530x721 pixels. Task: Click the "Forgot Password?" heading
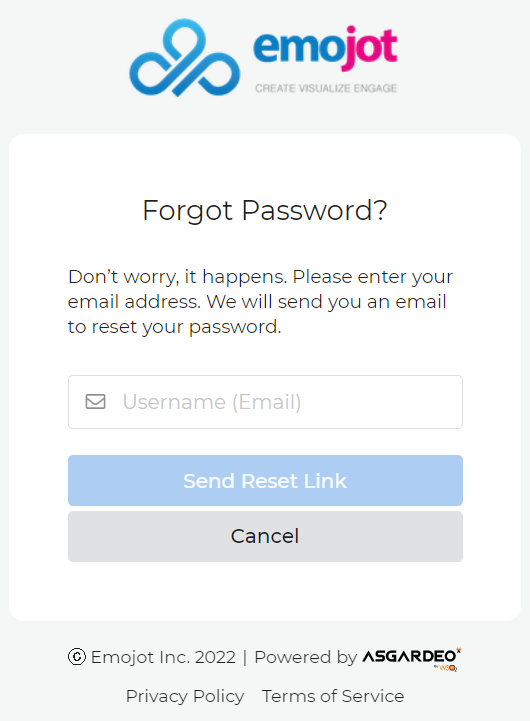[x=265, y=211]
